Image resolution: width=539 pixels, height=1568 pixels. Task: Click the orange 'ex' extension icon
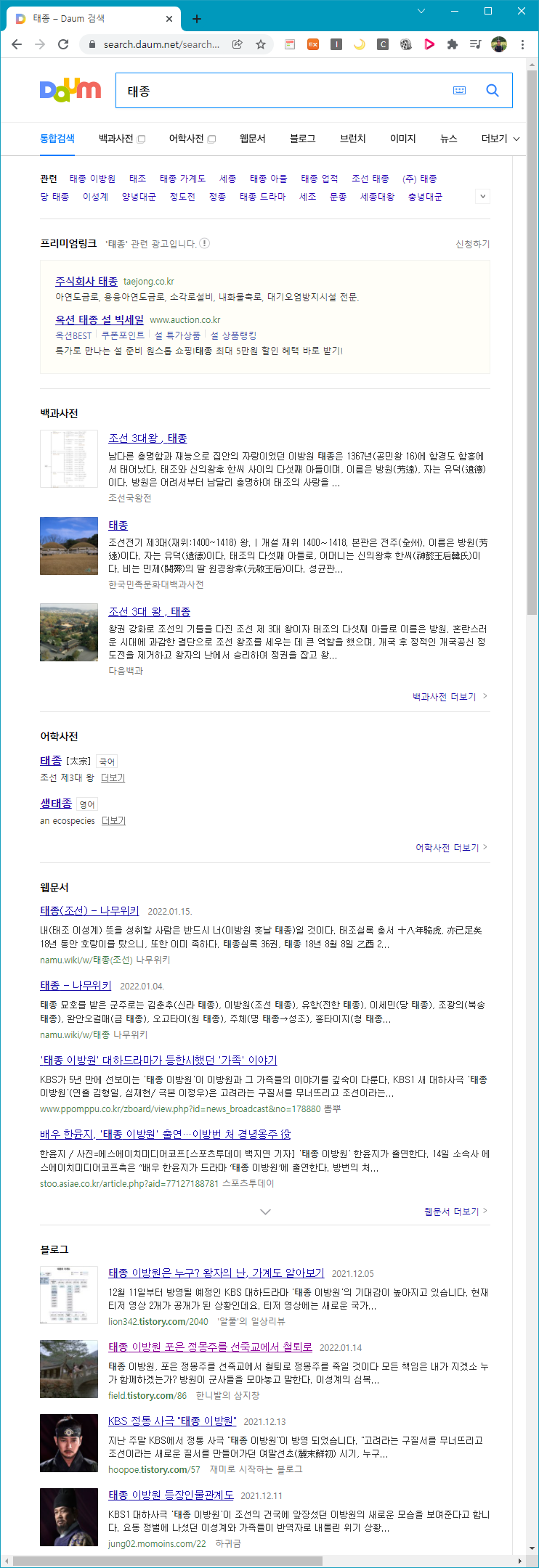(x=313, y=44)
